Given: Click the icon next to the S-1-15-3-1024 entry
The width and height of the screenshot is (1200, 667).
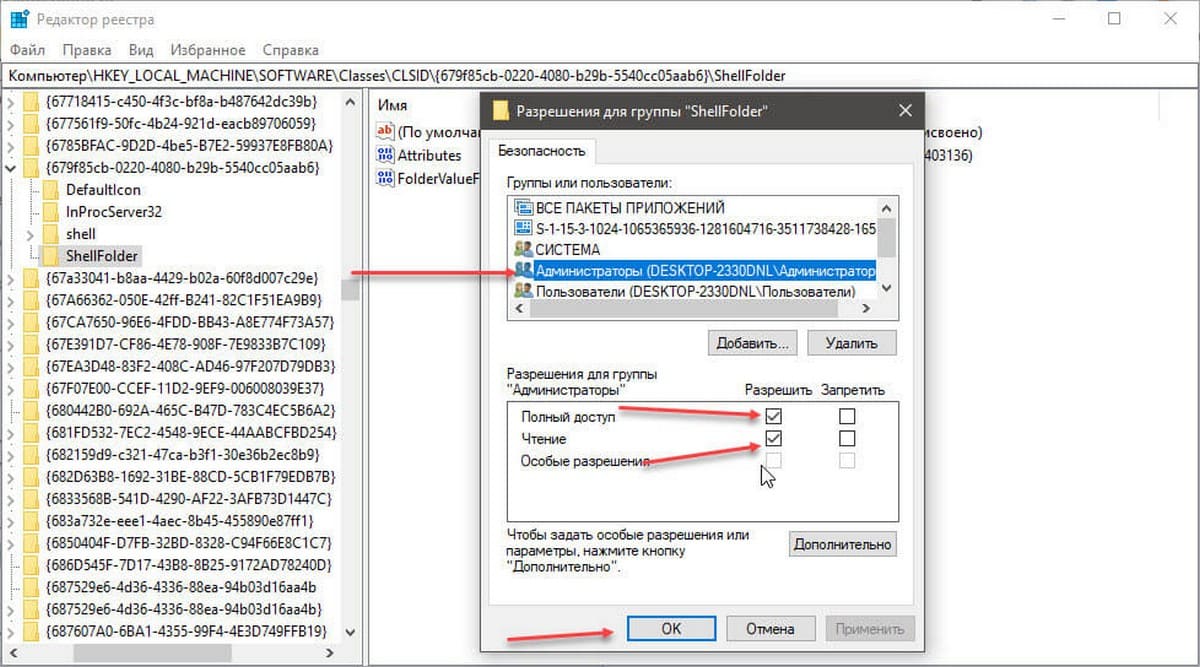Looking at the screenshot, I should [523, 229].
